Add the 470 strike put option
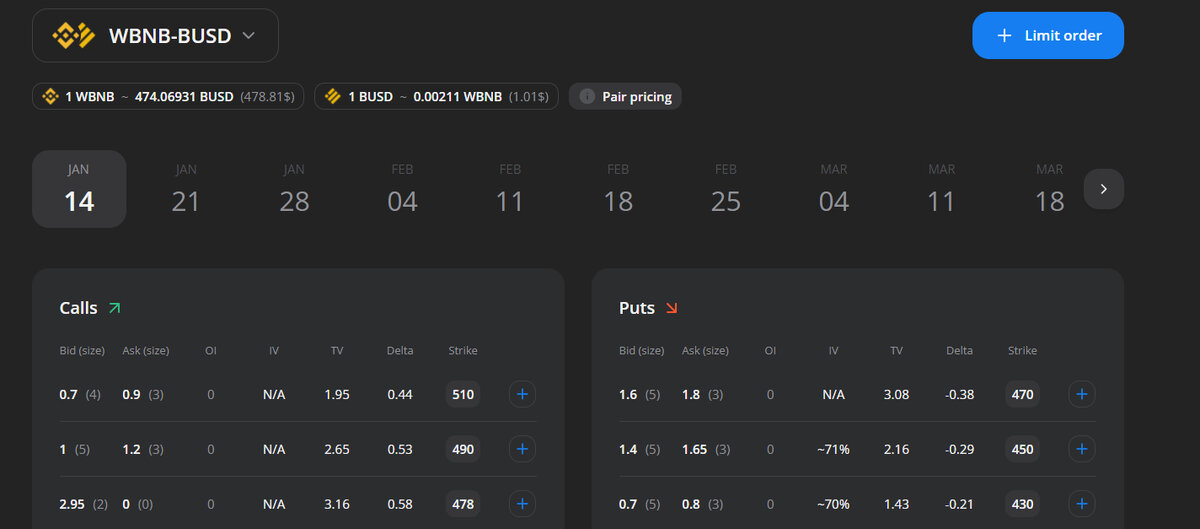The width and height of the screenshot is (1200, 529). pyautogui.click(x=1081, y=394)
